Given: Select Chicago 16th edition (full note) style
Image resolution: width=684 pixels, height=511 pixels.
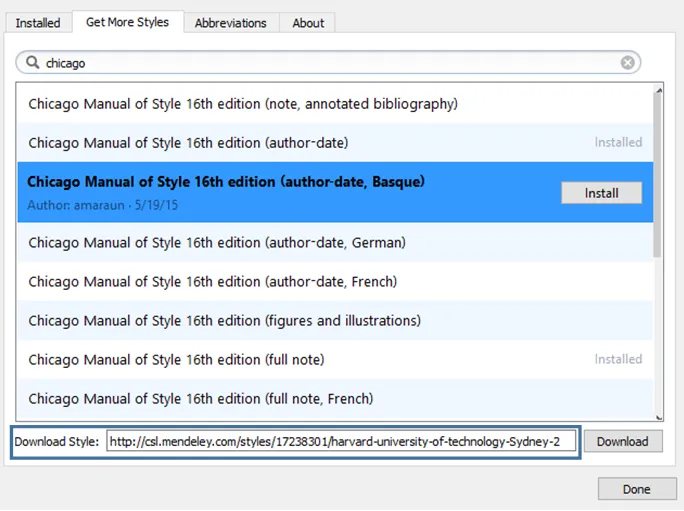Looking at the screenshot, I should pos(335,360).
